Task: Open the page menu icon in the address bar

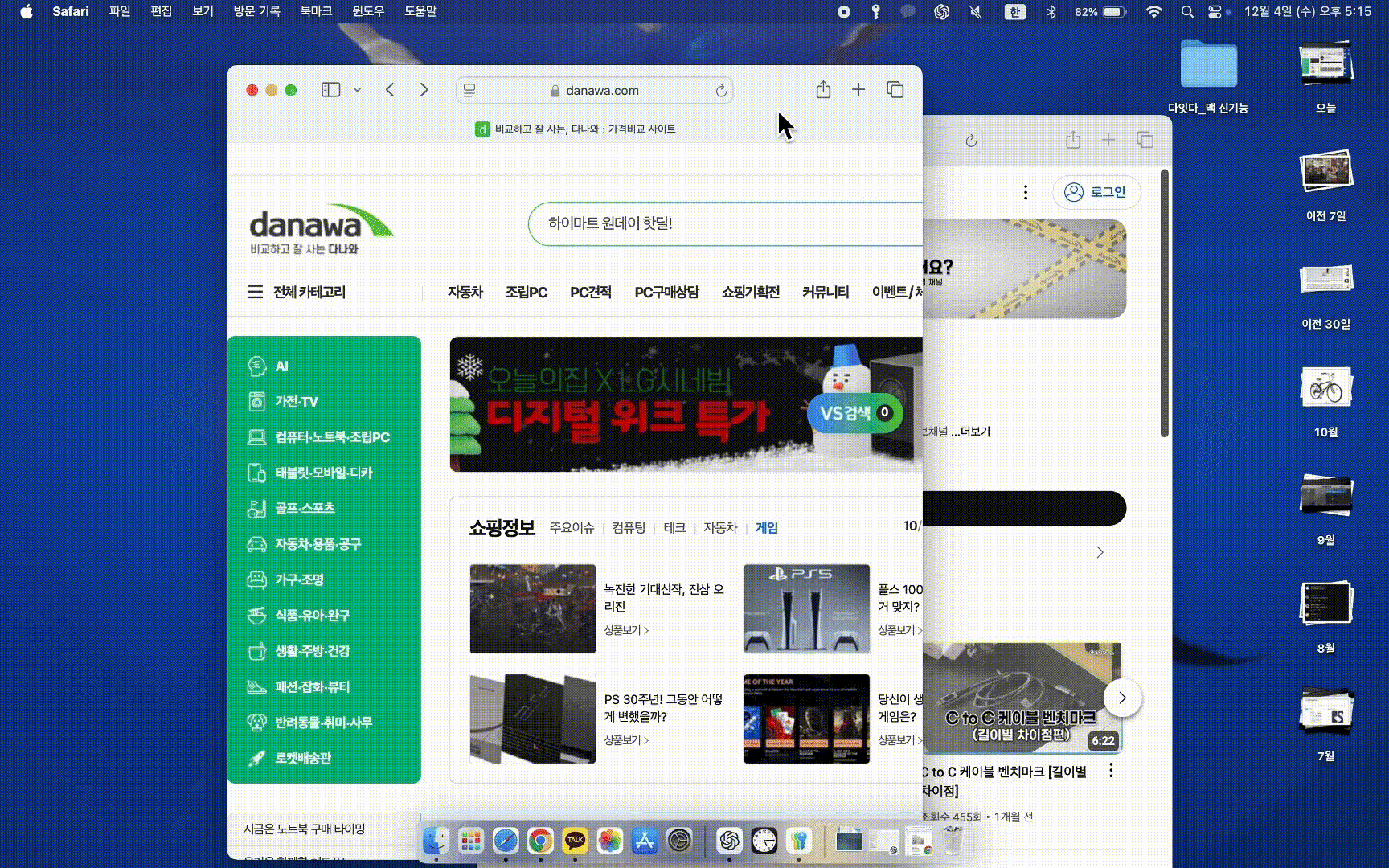Action: (469, 91)
